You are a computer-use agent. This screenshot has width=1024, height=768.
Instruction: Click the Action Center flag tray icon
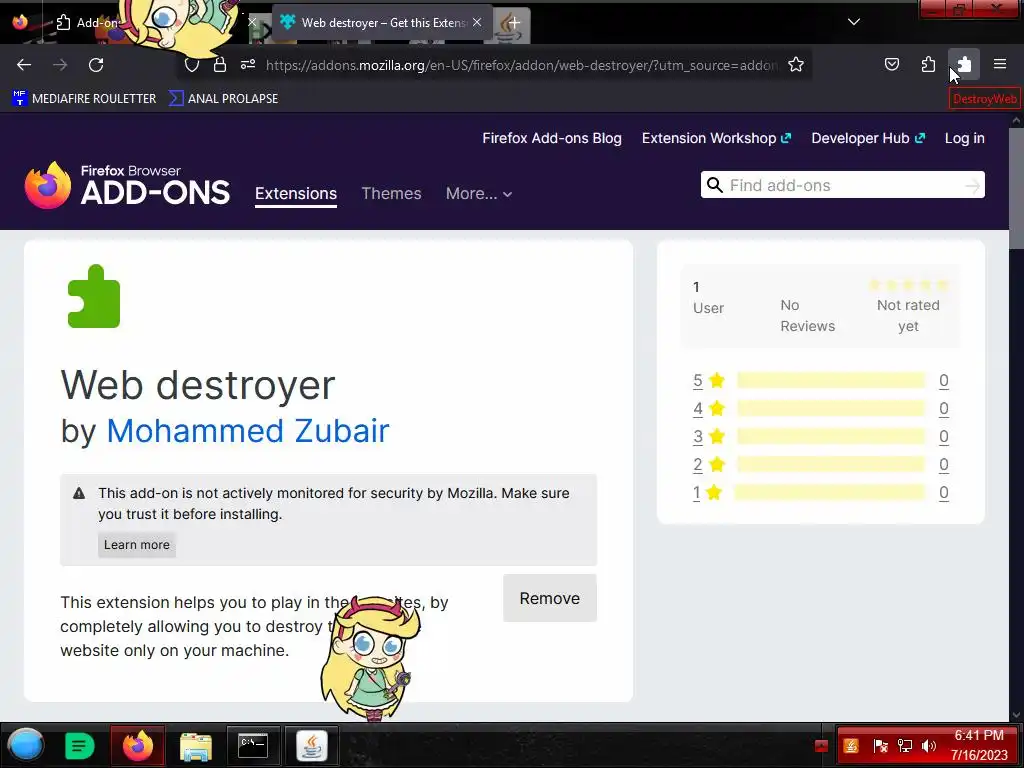tap(880, 746)
